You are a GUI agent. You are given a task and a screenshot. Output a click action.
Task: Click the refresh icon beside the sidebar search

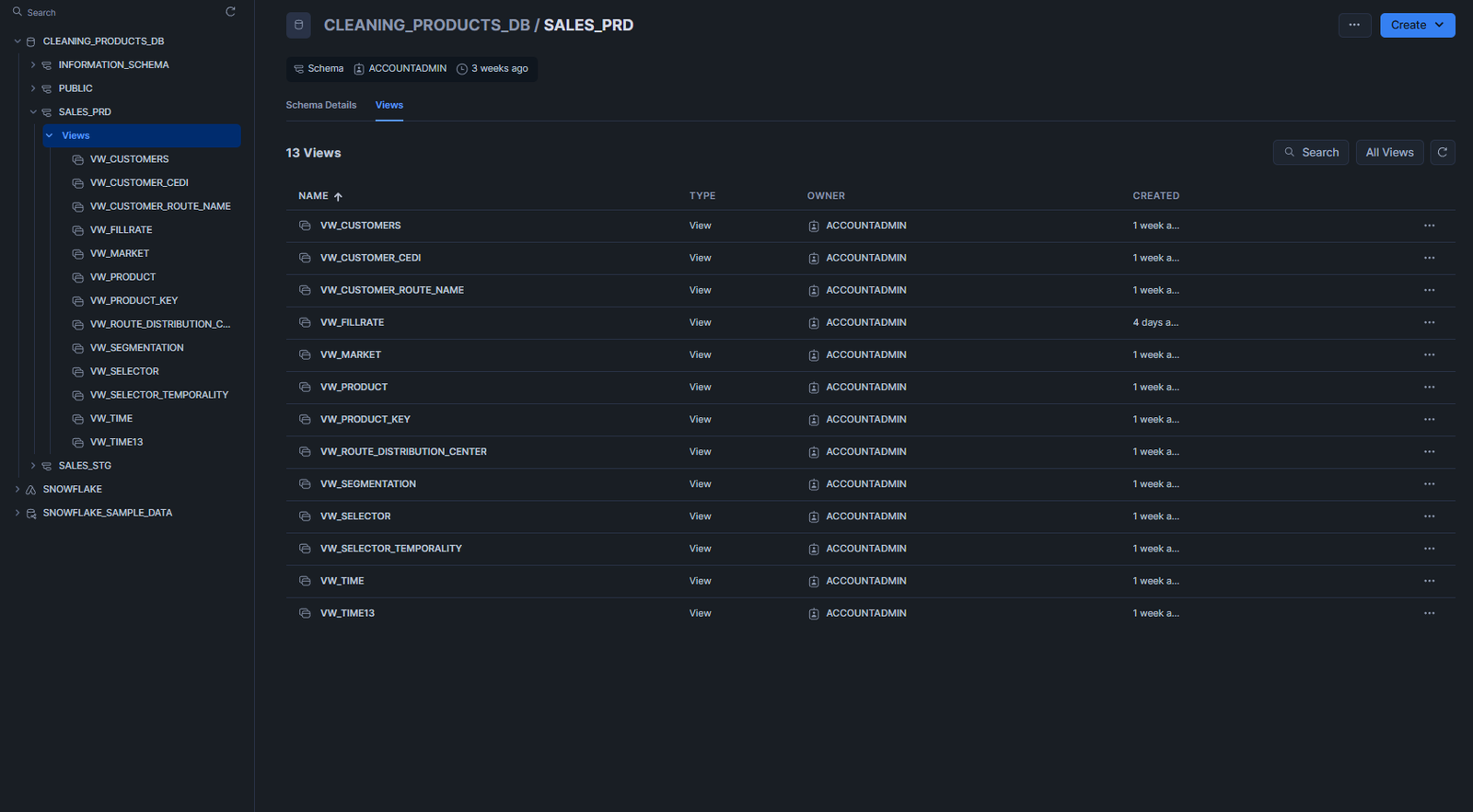(230, 12)
